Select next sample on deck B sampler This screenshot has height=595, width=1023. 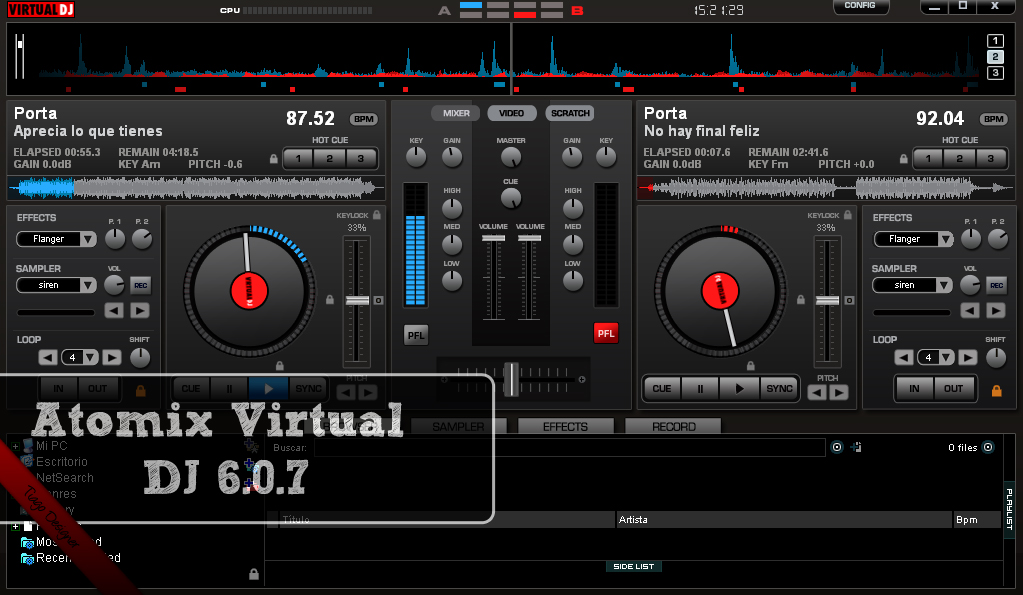pos(996,311)
